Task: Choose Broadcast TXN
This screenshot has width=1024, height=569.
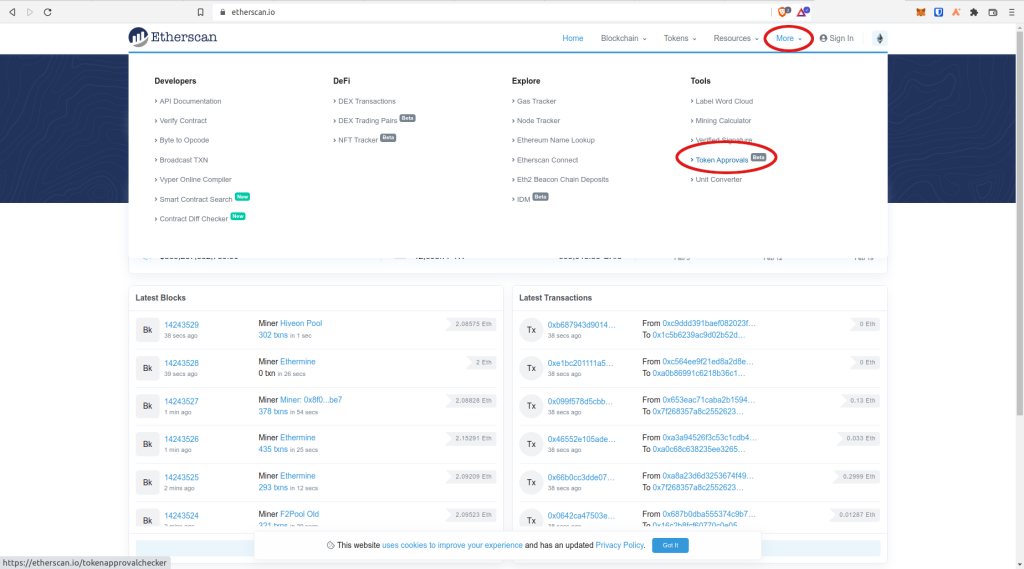Action: [184, 160]
